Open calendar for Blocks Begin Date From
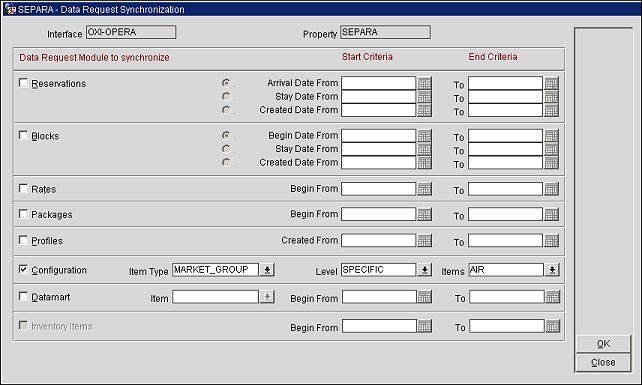 click(424, 136)
